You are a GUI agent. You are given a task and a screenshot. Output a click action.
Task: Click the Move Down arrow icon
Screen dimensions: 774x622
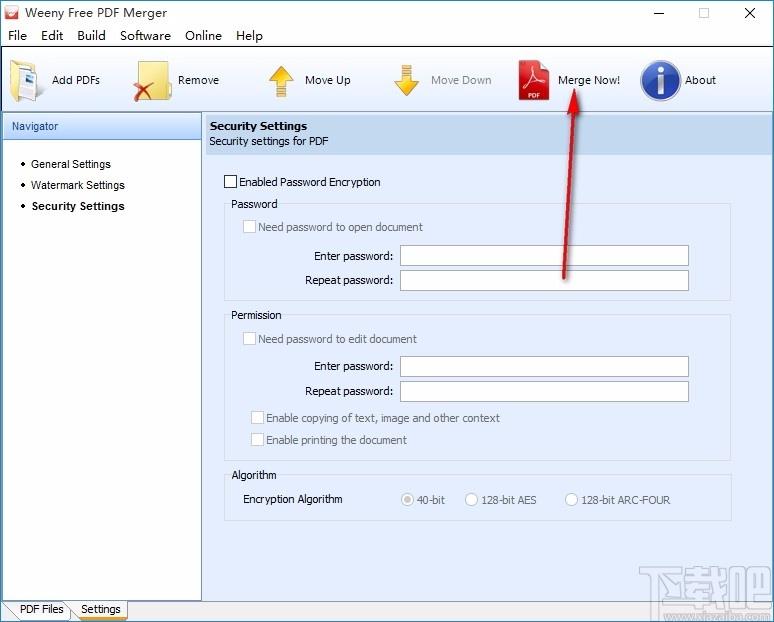(406, 80)
